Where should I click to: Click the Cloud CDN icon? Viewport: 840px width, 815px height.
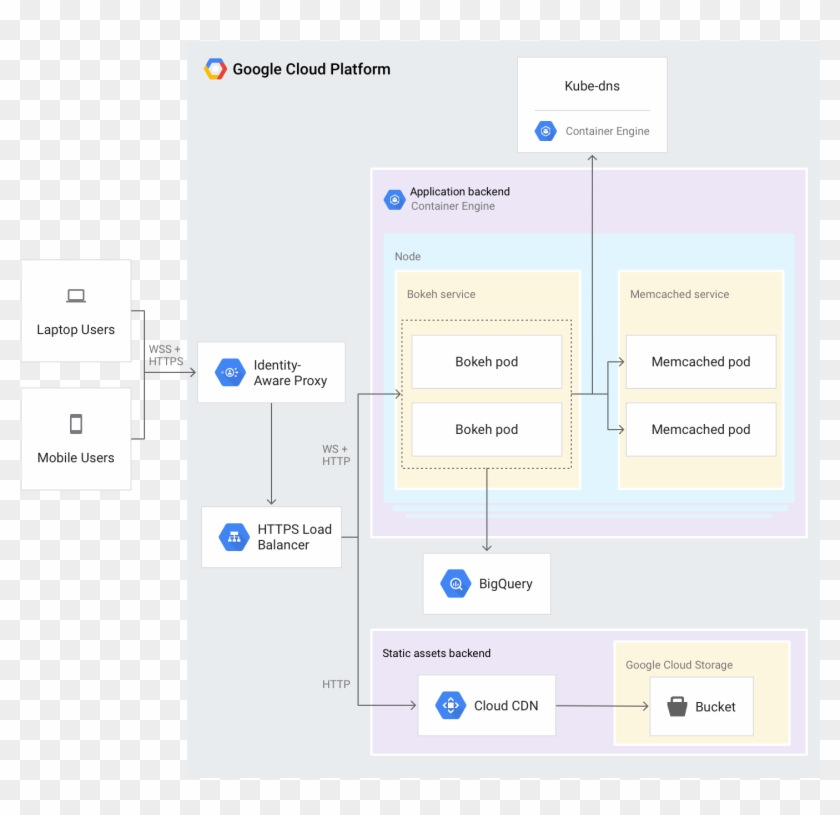pos(451,705)
